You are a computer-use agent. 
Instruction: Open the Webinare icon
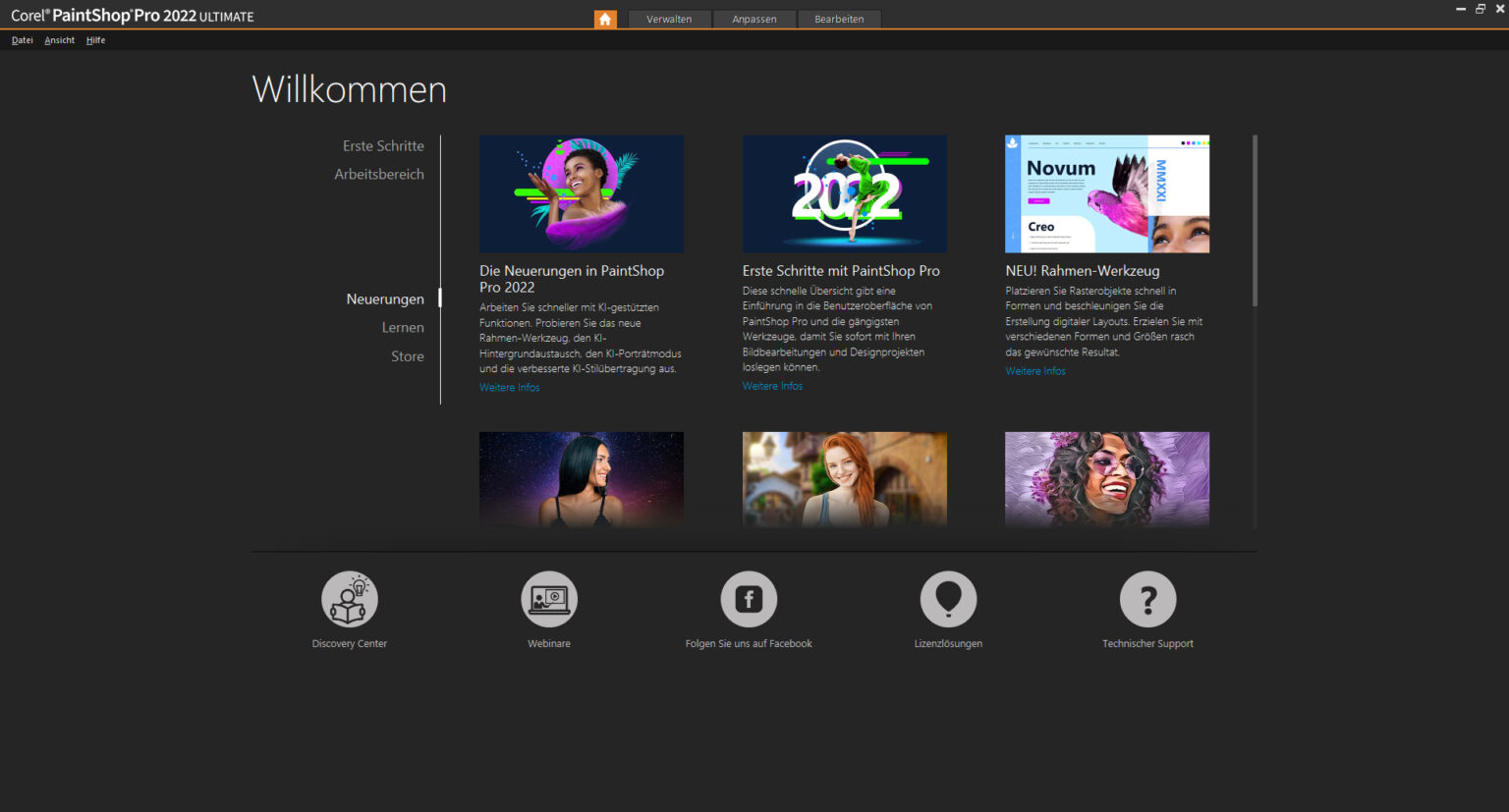pyautogui.click(x=549, y=599)
